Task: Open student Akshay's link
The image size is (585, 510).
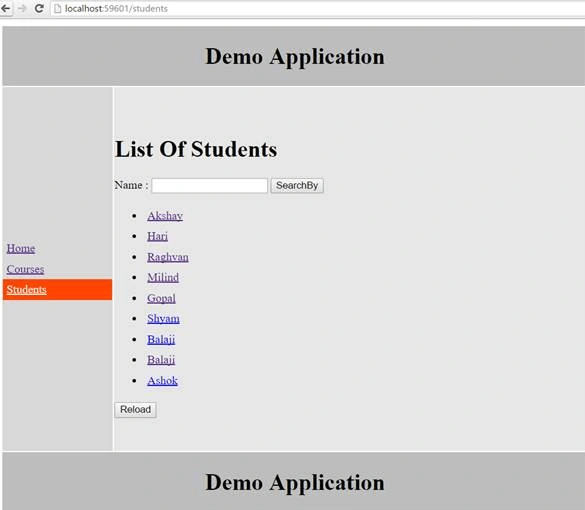Action: pyautogui.click(x=165, y=216)
